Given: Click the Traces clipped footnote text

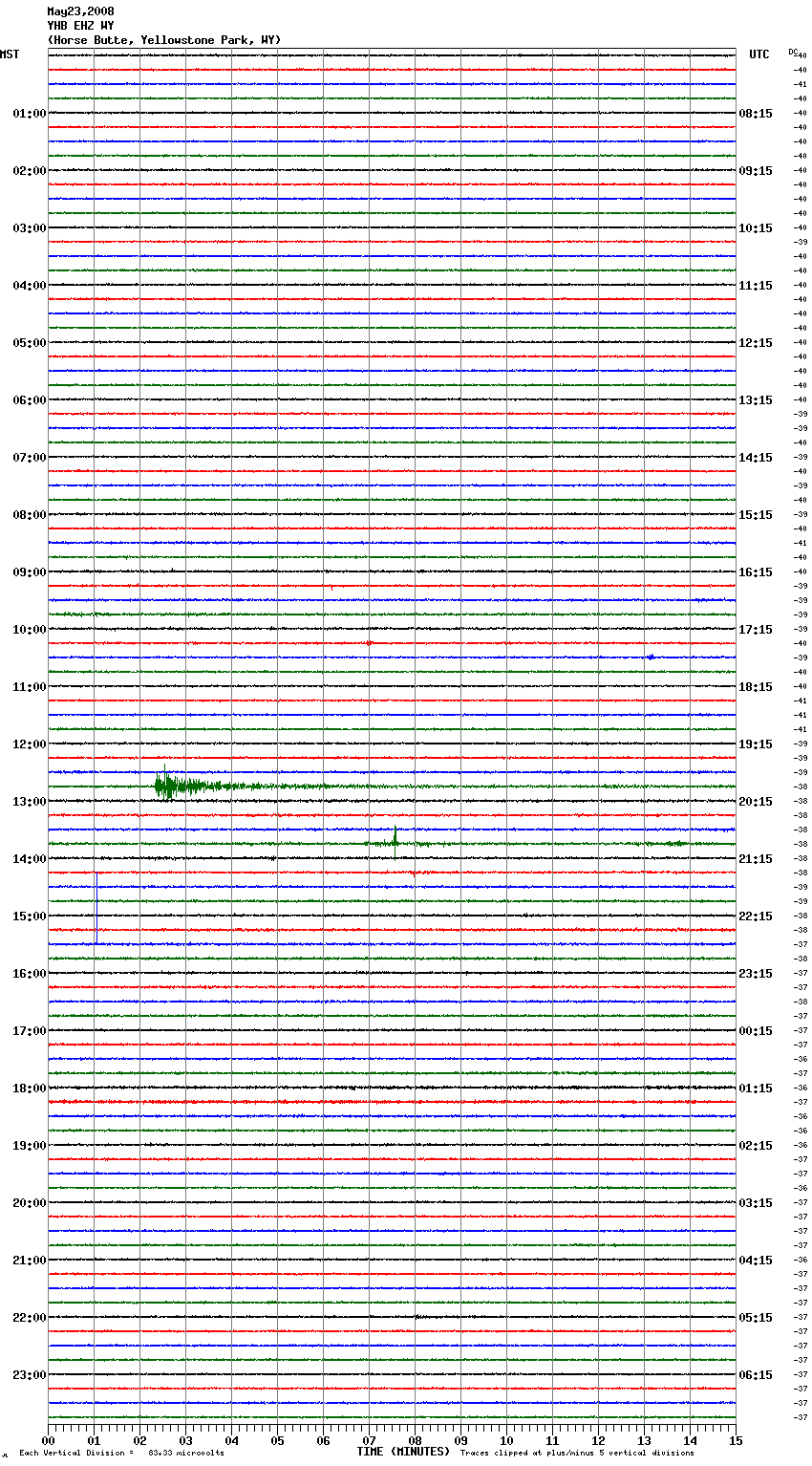Looking at the screenshot, I should (577, 1453).
